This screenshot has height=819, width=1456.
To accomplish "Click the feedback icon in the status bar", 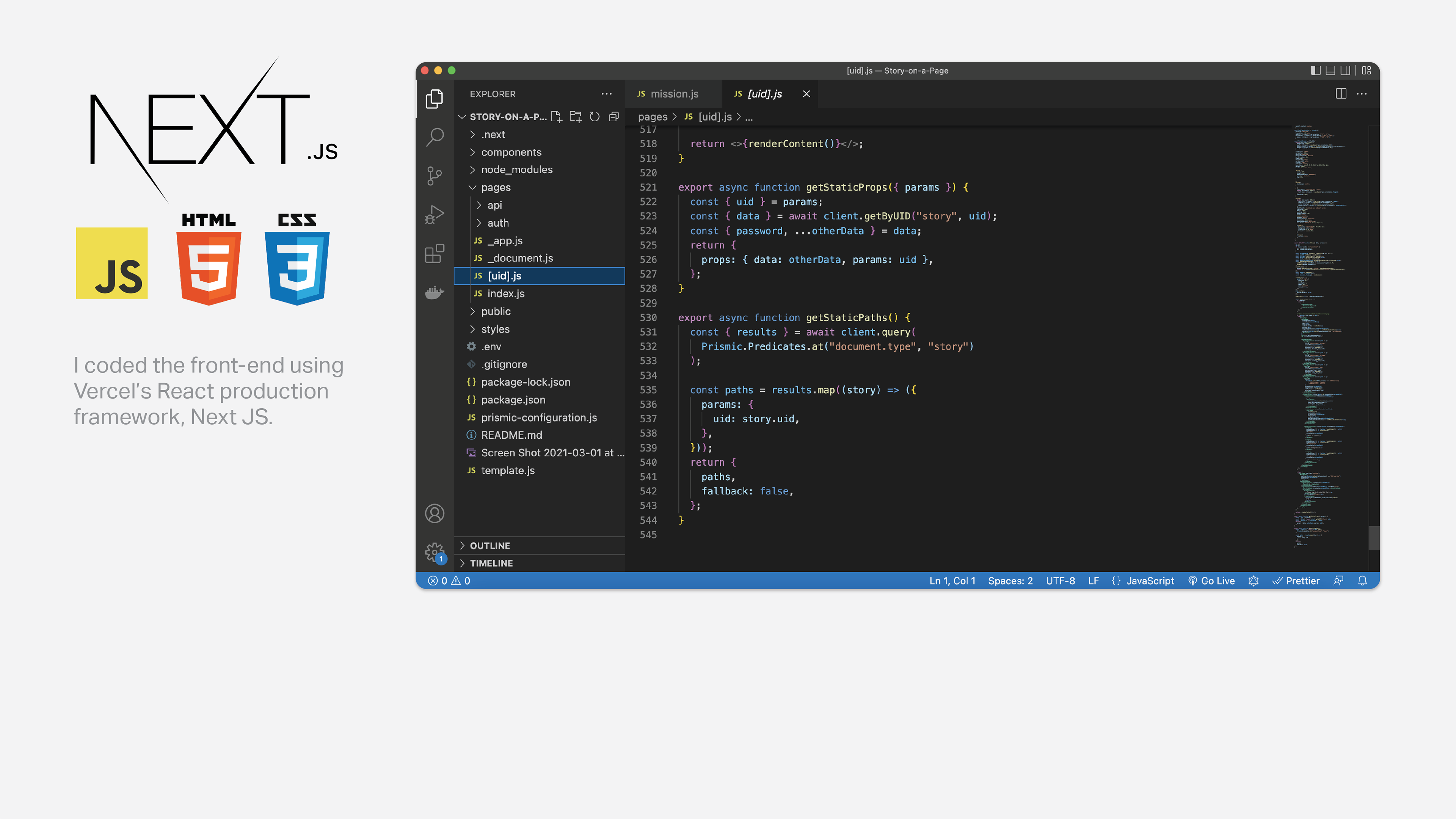I will point(1338,581).
